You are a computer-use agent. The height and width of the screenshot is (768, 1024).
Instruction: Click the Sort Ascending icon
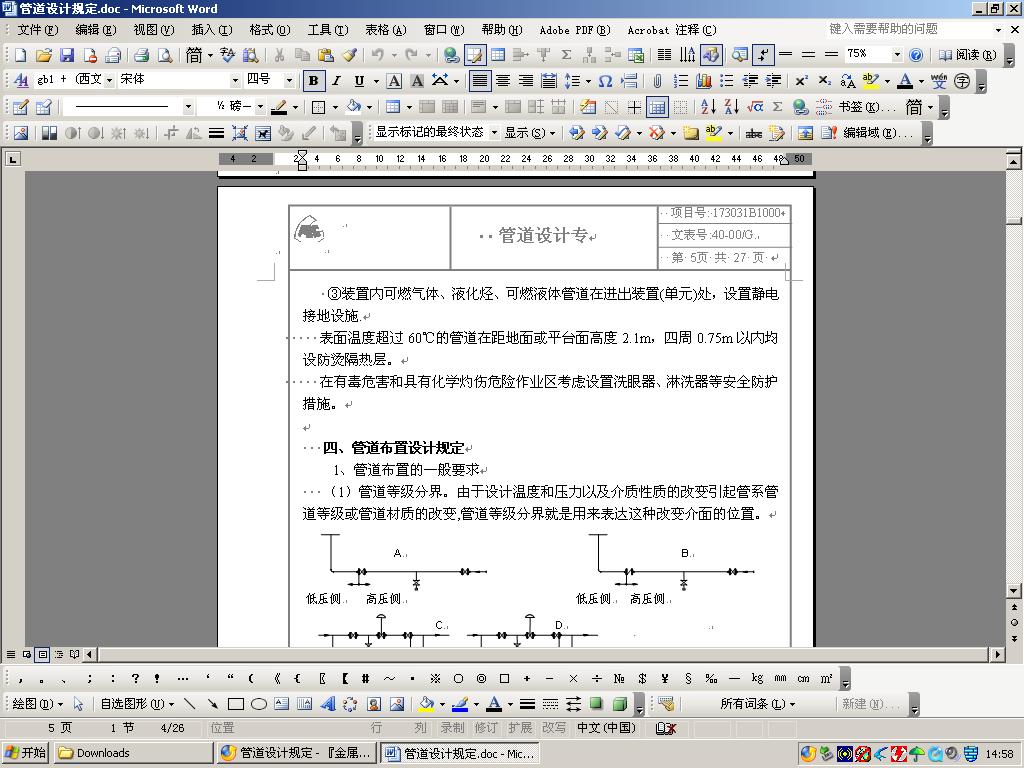pyautogui.click(x=708, y=106)
